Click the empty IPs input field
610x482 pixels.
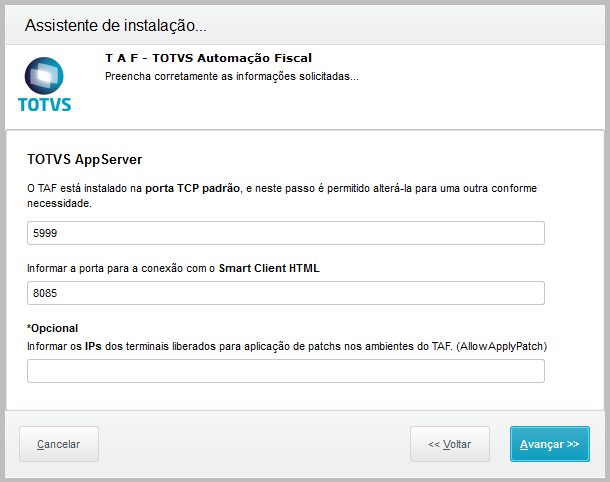tap(285, 371)
